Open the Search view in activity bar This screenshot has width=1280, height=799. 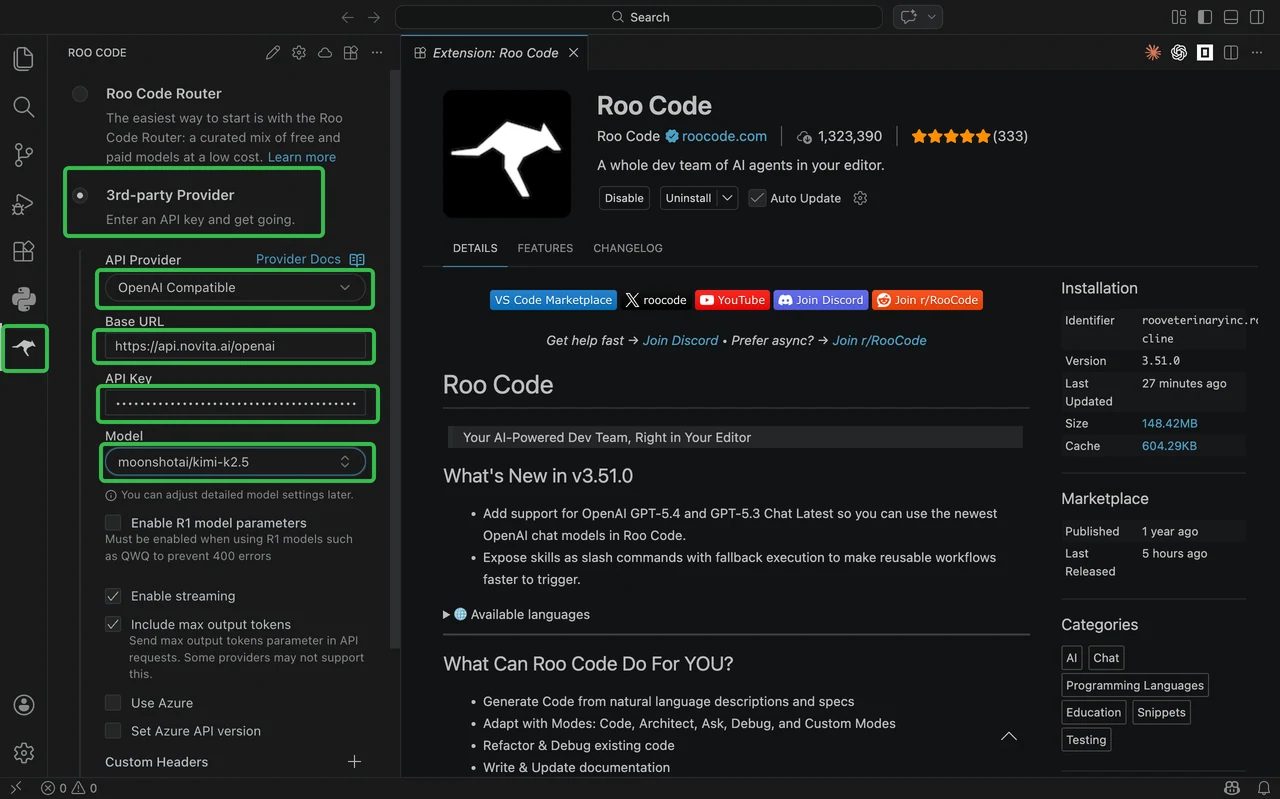pos(24,107)
